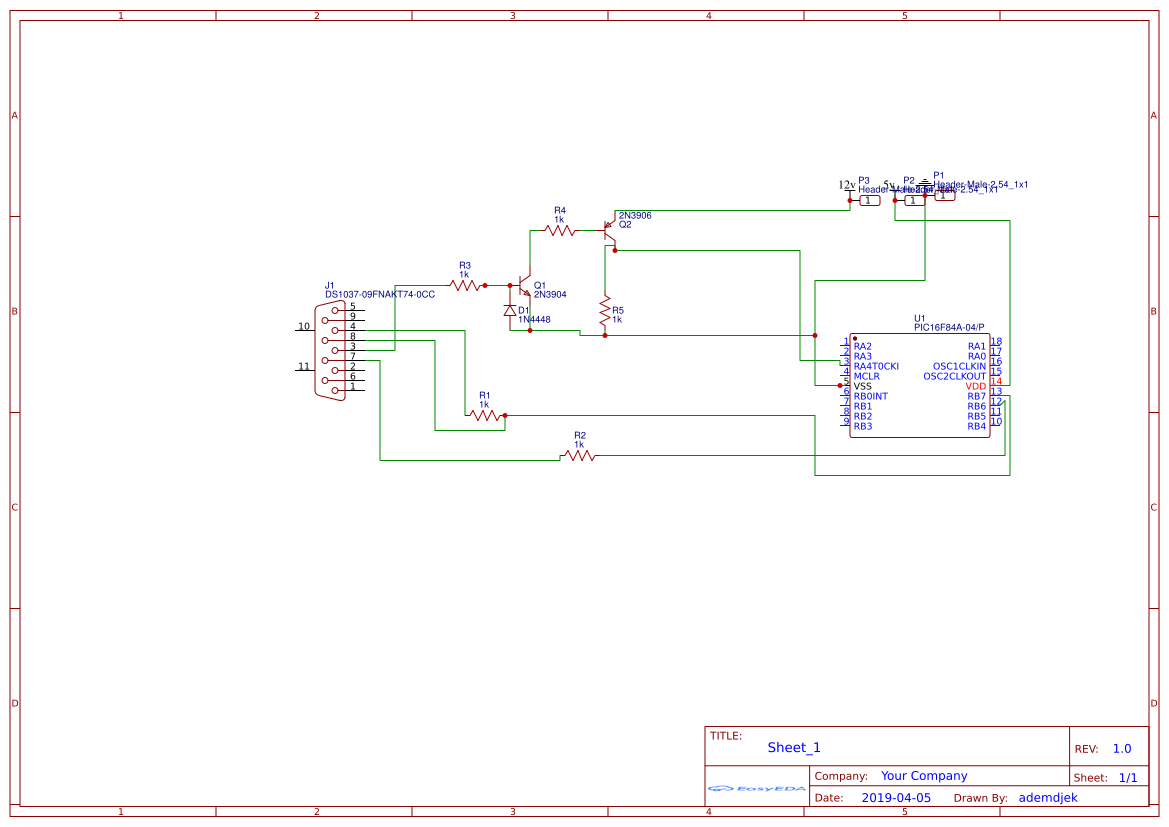Click the ground symbol above header P1
This screenshot has height=827, width=1169.
pos(923,181)
